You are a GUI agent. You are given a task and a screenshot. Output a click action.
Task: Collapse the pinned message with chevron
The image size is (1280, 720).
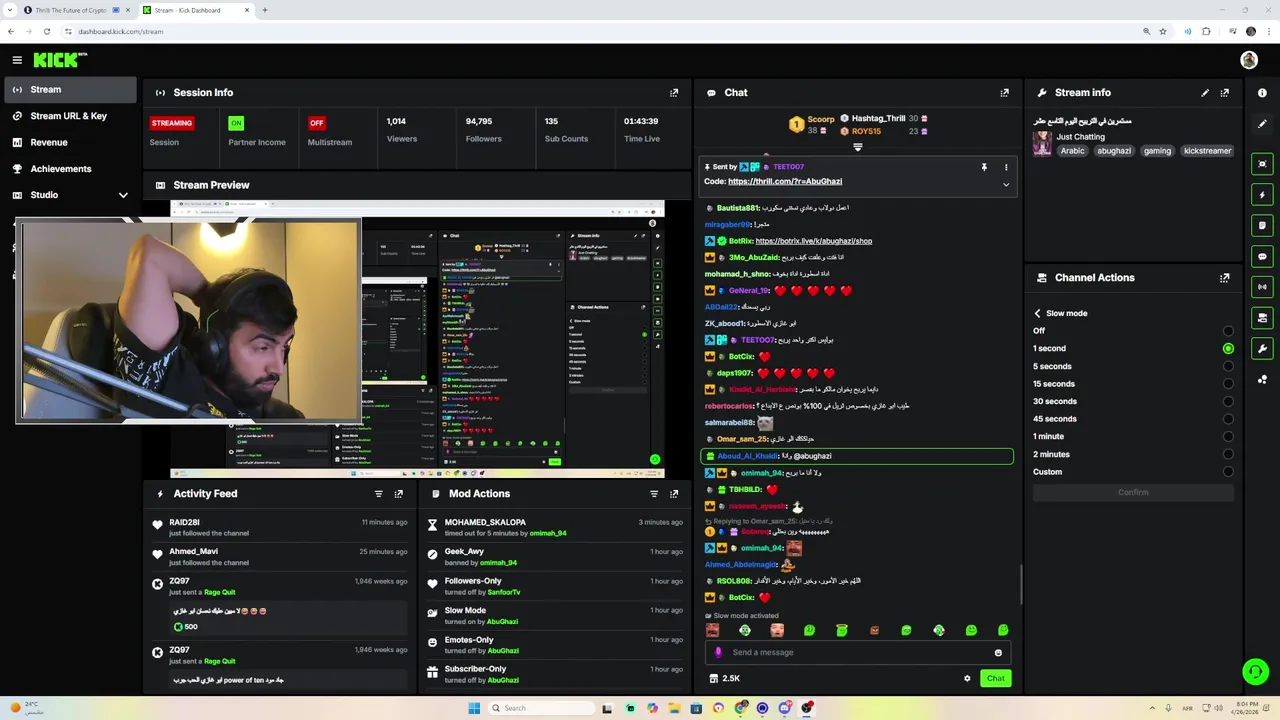1006,184
